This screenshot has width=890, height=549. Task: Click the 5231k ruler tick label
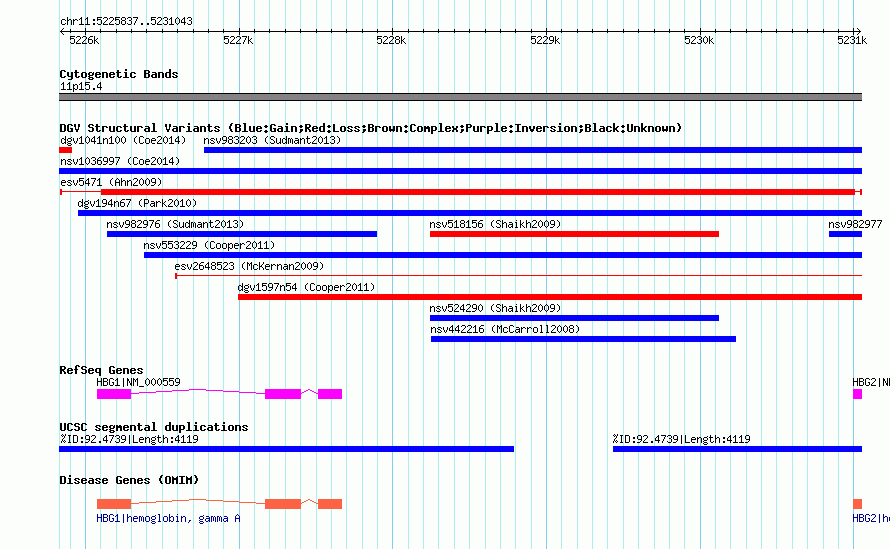[852, 40]
